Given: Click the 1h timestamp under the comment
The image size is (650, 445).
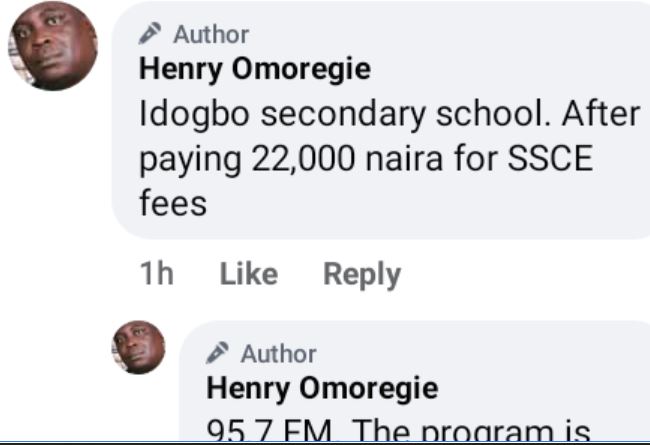Looking at the screenshot, I should pyautogui.click(x=157, y=274).
